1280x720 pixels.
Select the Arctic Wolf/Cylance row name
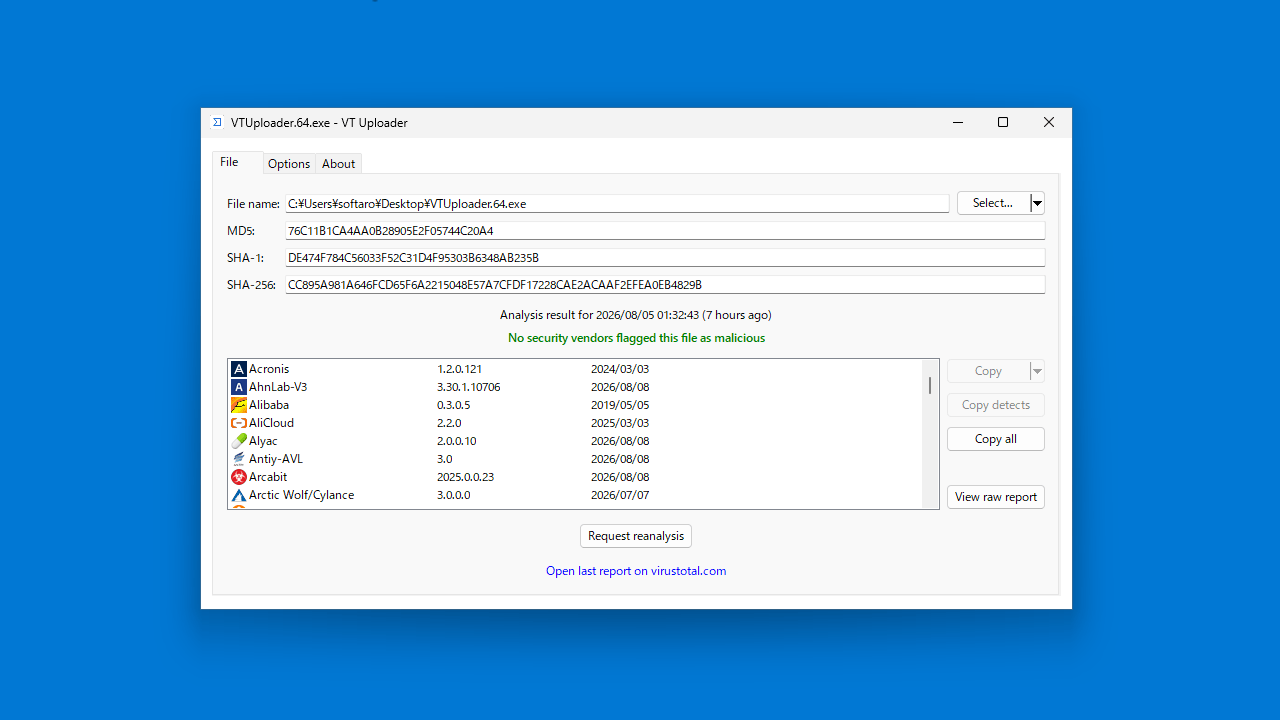(301, 495)
